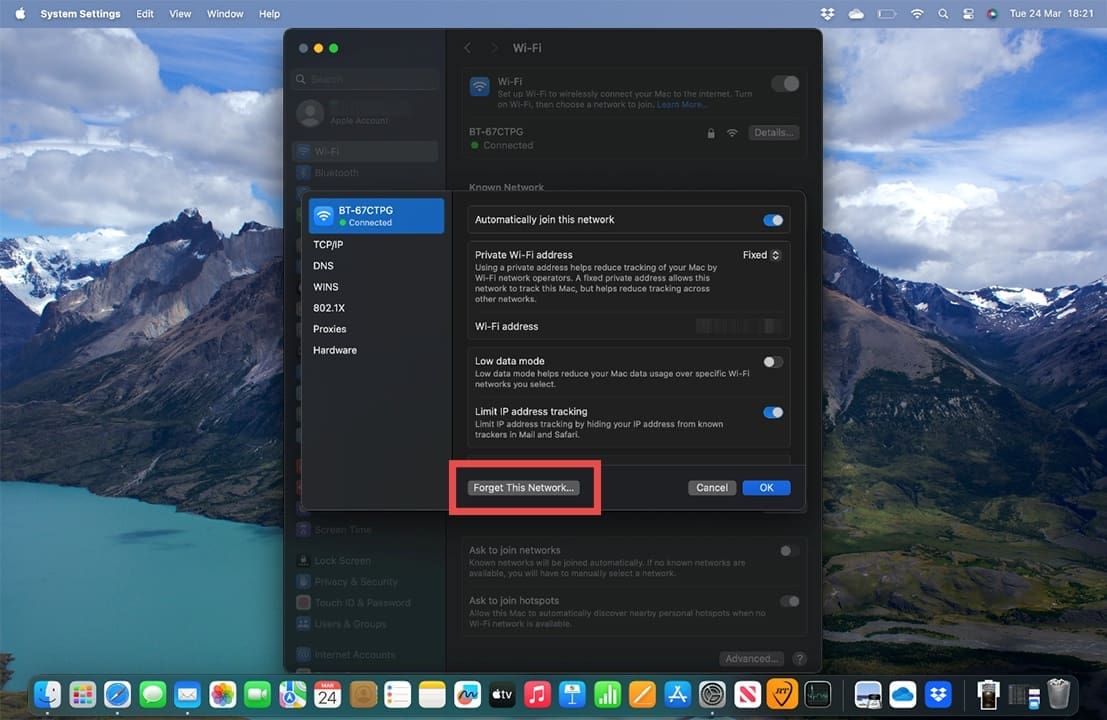1107x720 pixels.
Task: Launch Notes from the Dock
Action: coord(432,695)
